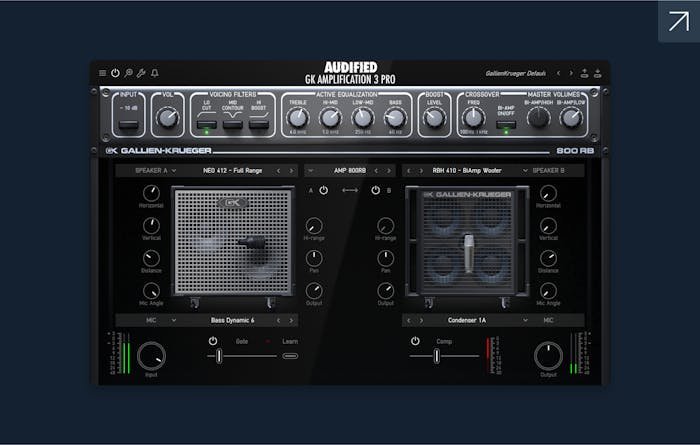Toggle the Comp power button
700x445 pixels.
pyautogui.click(x=415, y=341)
